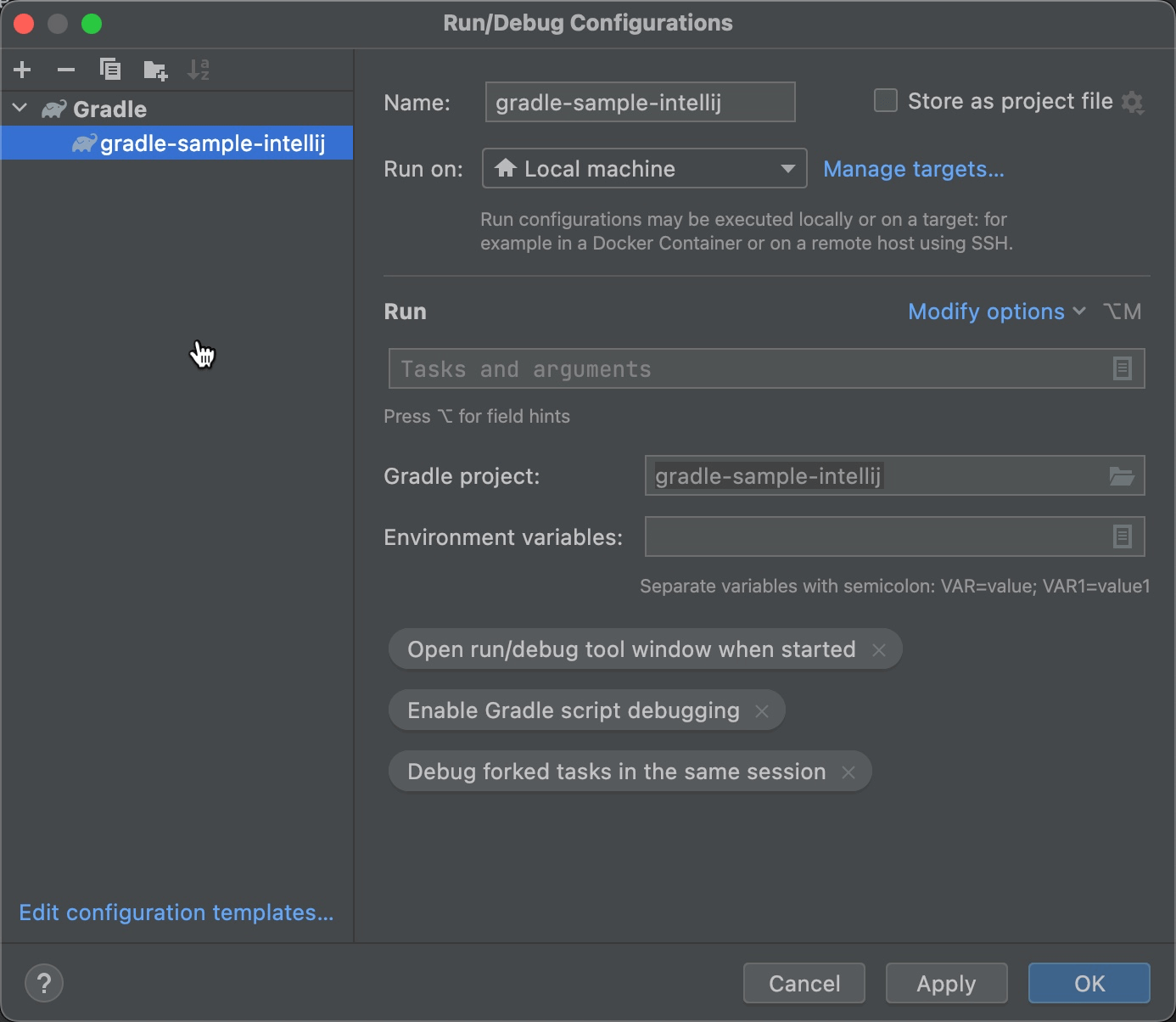Open the gear settings next to Store as project file
1176x1022 pixels.
(x=1134, y=102)
